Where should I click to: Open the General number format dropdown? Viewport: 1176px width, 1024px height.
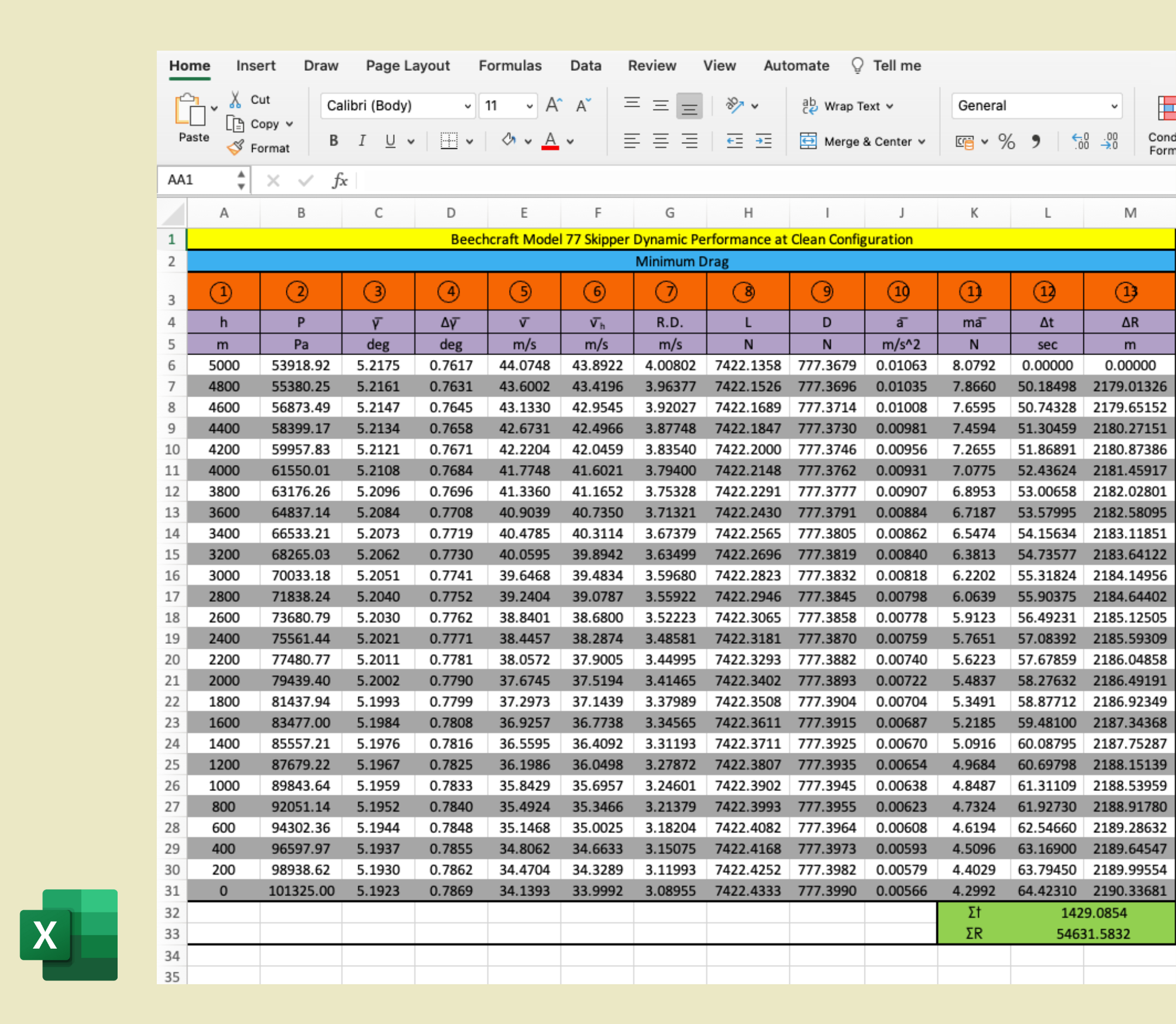click(1114, 106)
